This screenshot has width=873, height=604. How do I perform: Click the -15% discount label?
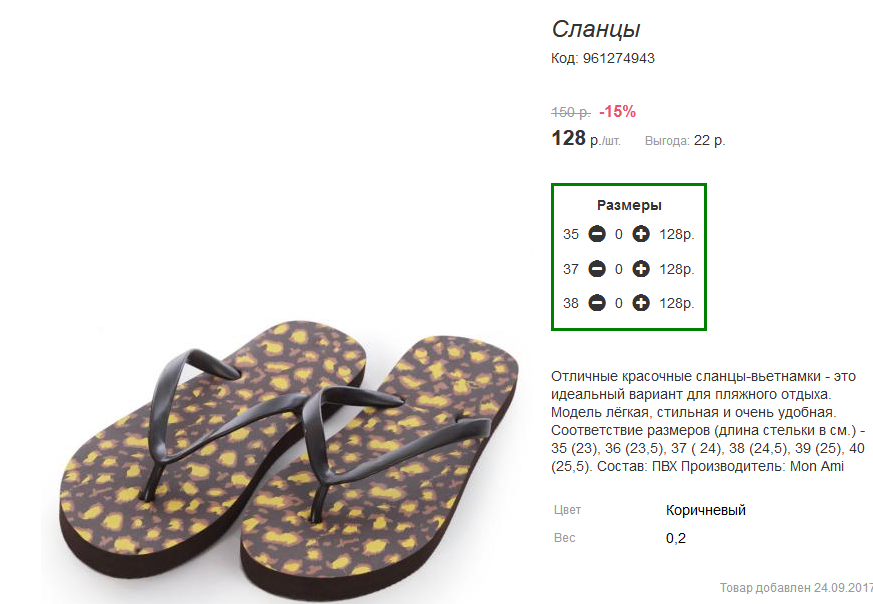tap(617, 111)
